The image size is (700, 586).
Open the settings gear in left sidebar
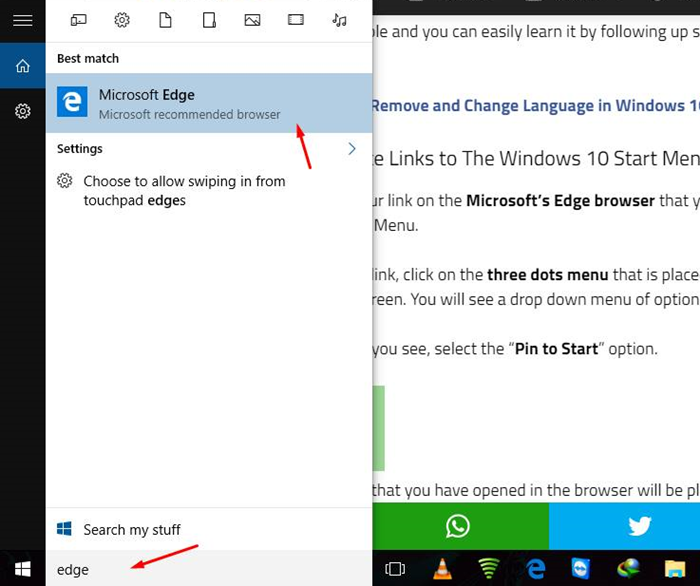22,111
